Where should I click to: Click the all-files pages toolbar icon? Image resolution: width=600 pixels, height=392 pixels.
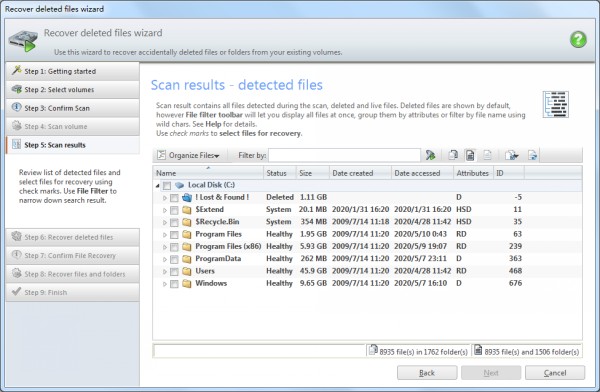[453, 155]
